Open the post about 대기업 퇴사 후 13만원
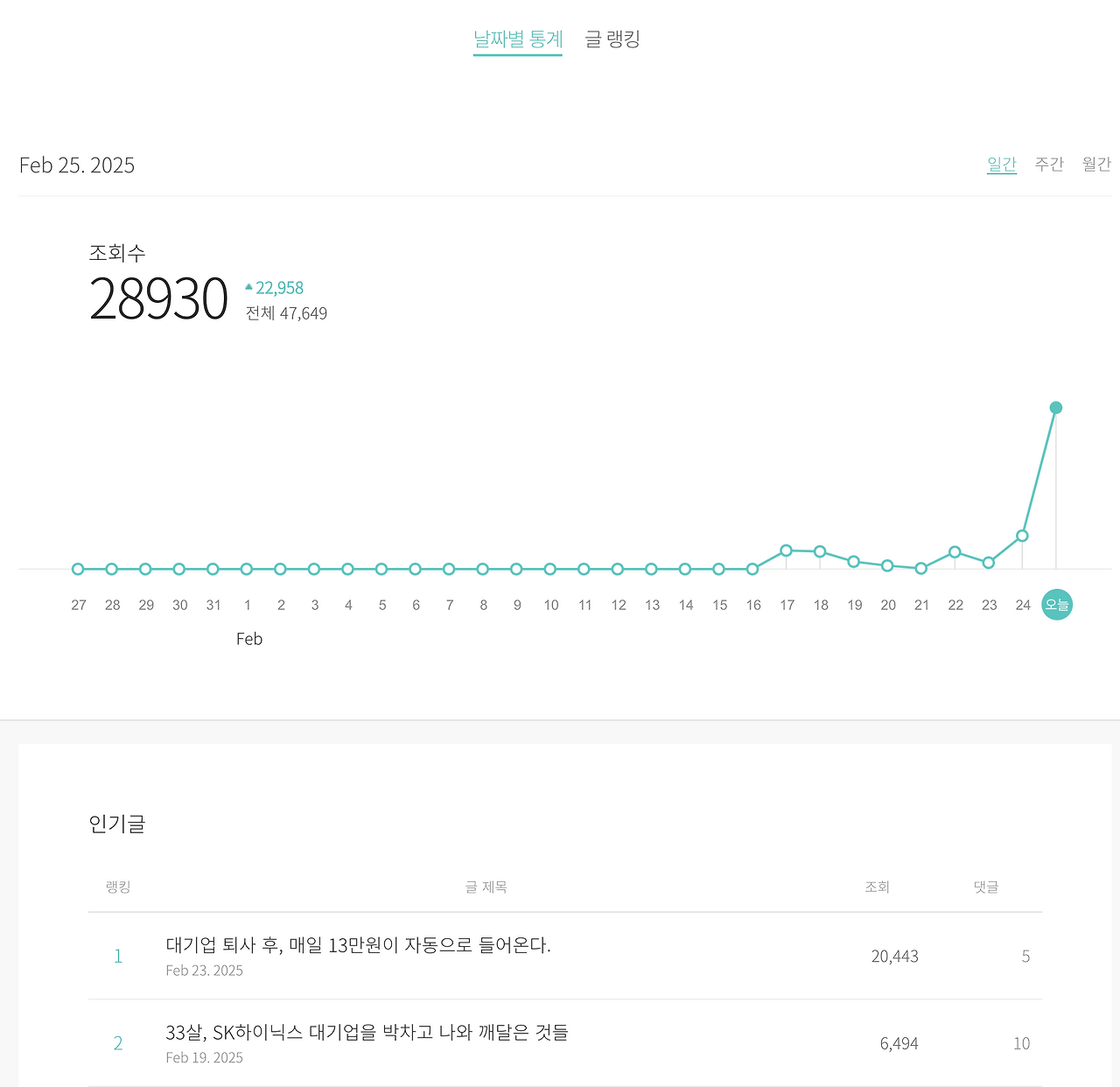This screenshot has width=1120, height=1087. click(358, 945)
